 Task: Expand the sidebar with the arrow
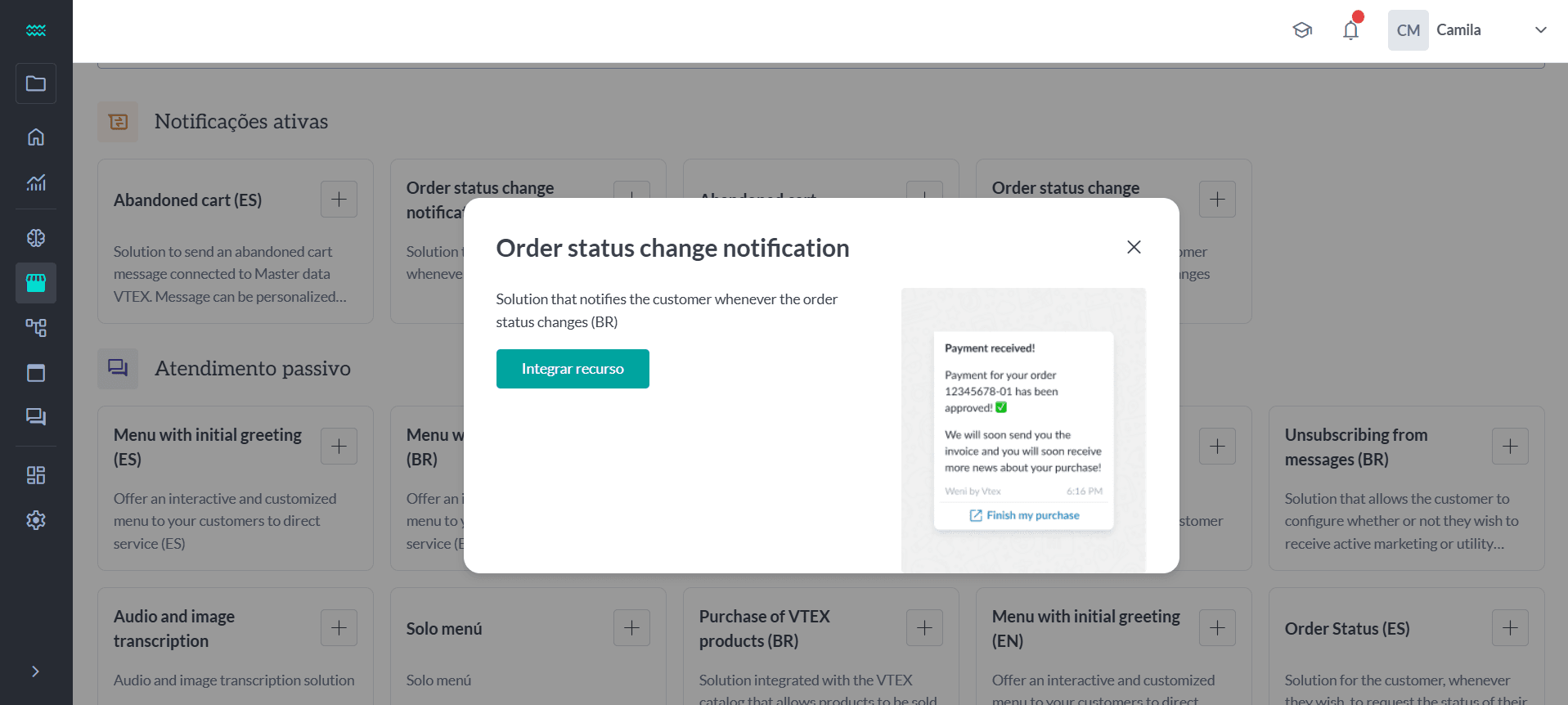click(x=36, y=671)
